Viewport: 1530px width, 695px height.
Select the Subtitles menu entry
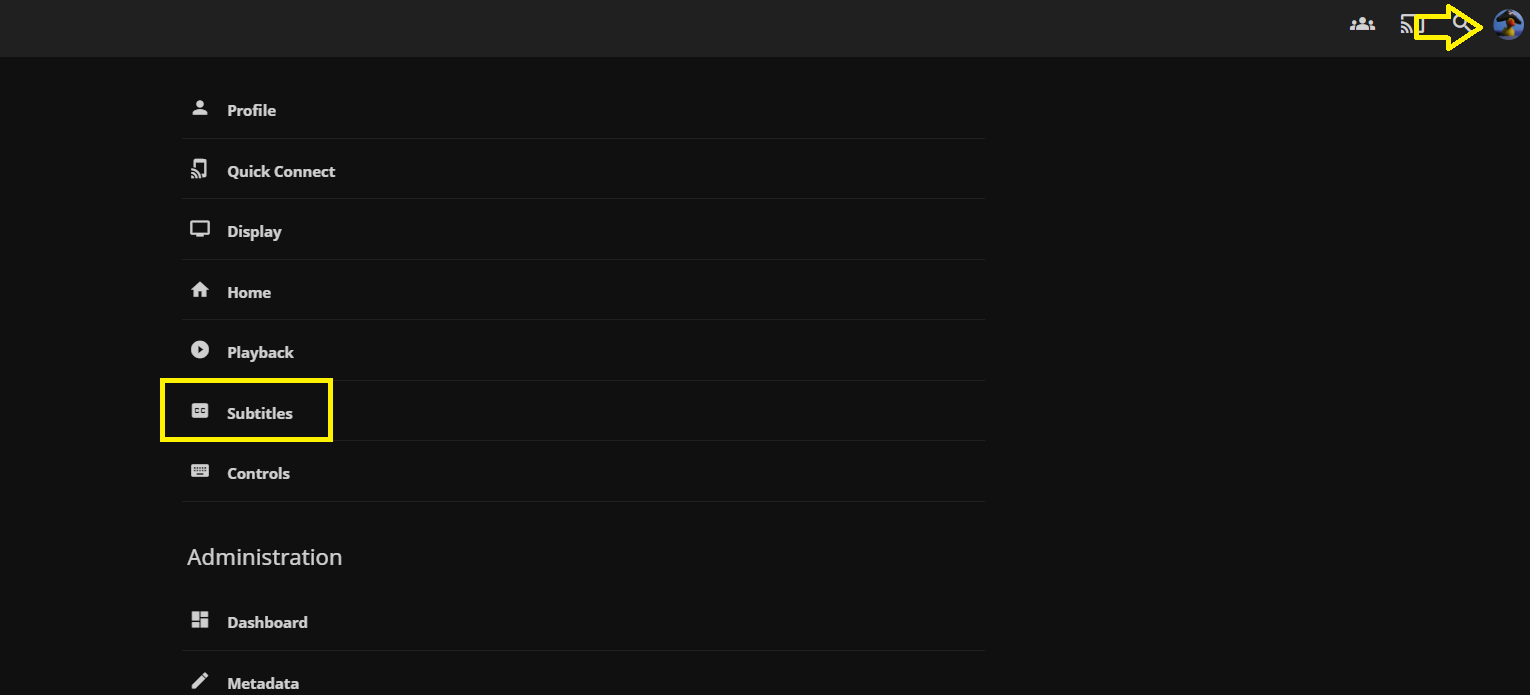260,413
